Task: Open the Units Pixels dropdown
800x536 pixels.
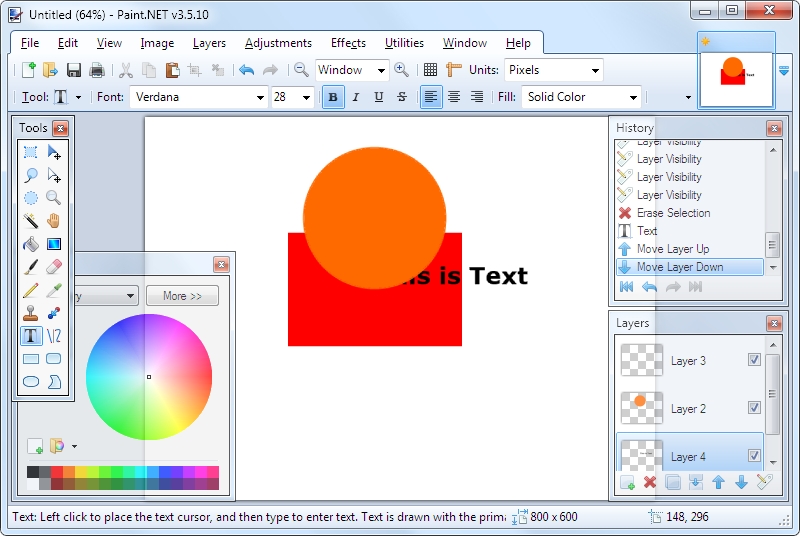Action: coord(596,70)
